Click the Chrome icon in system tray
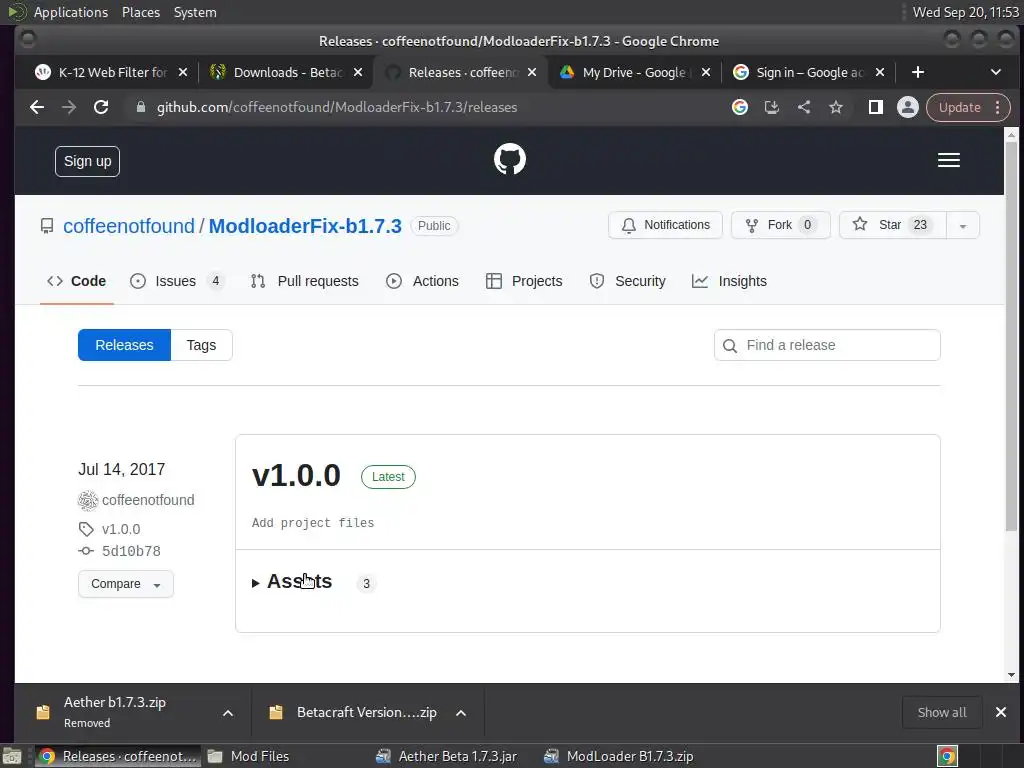The image size is (1024, 768). click(x=947, y=756)
